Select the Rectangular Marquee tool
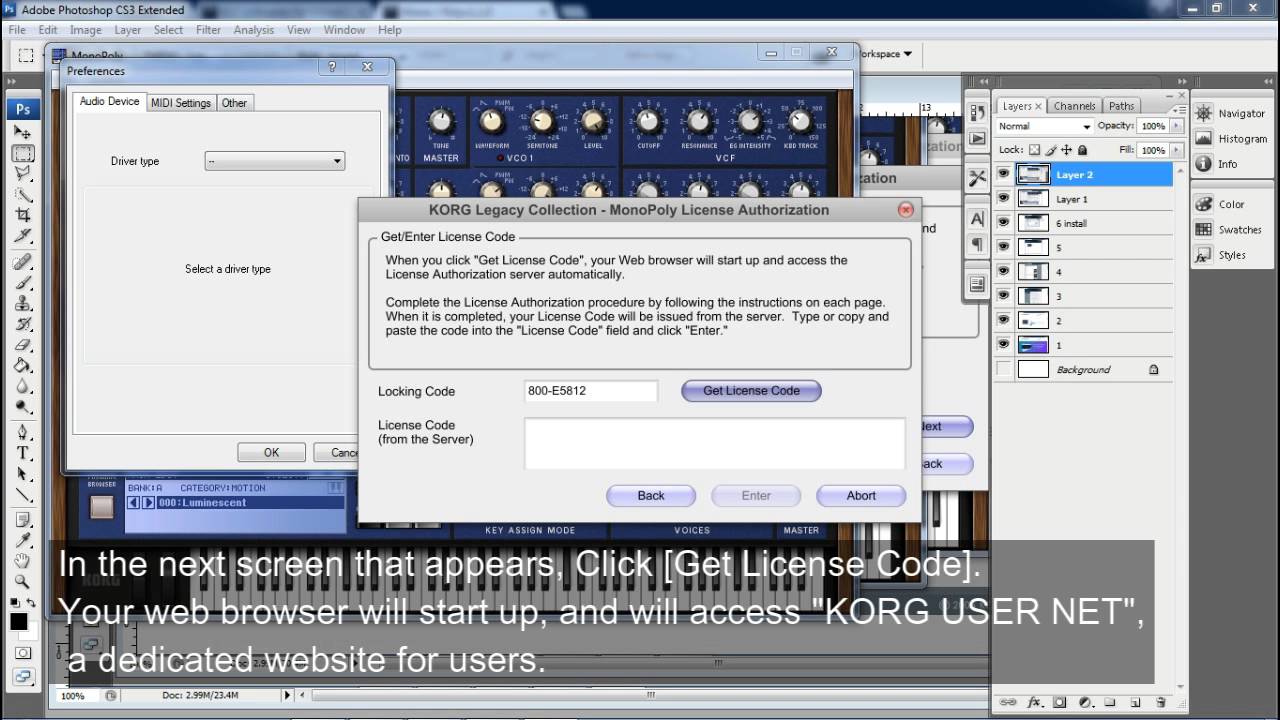The width and height of the screenshot is (1280, 720). (23, 153)
